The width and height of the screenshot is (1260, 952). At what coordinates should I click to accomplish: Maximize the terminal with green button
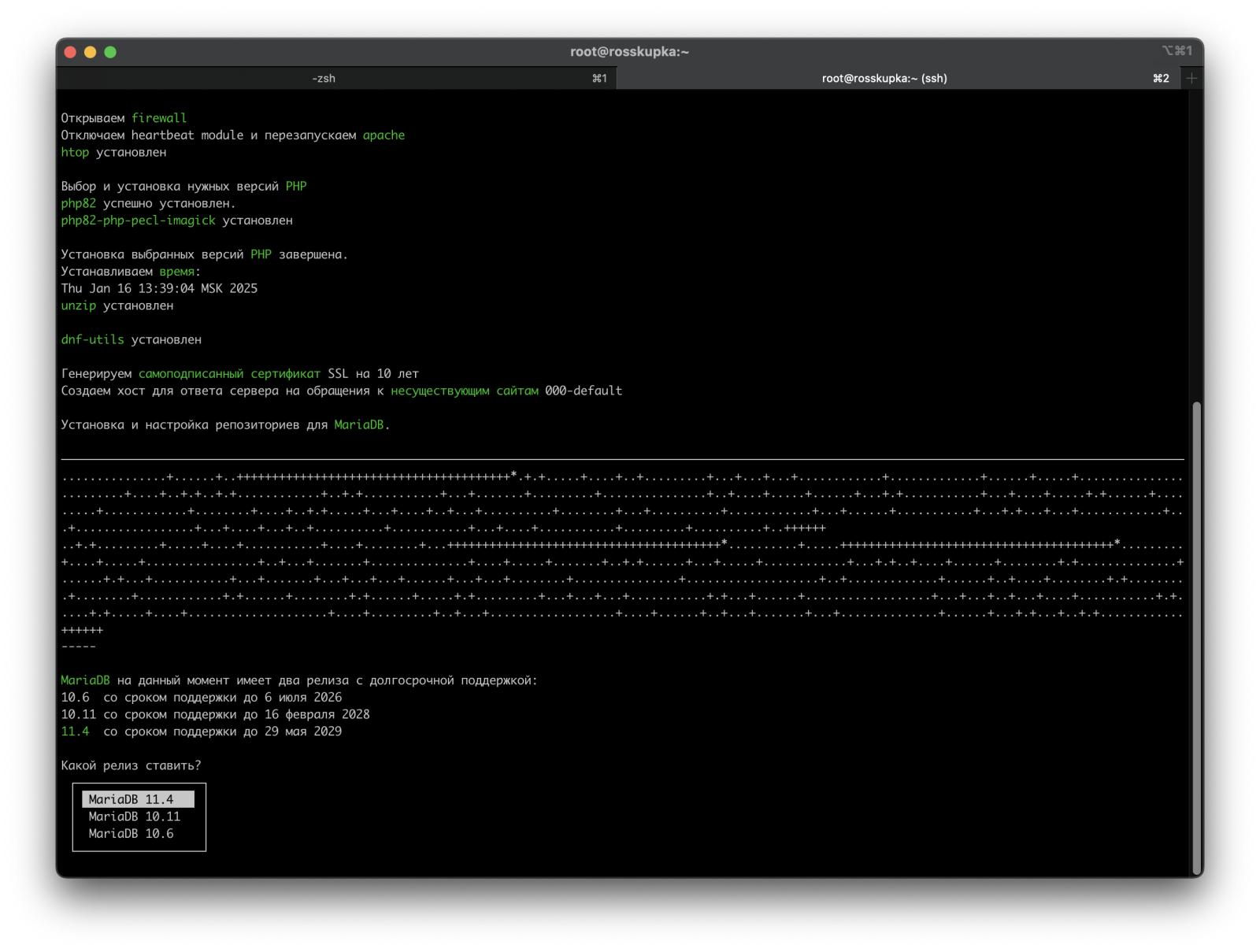110,52
